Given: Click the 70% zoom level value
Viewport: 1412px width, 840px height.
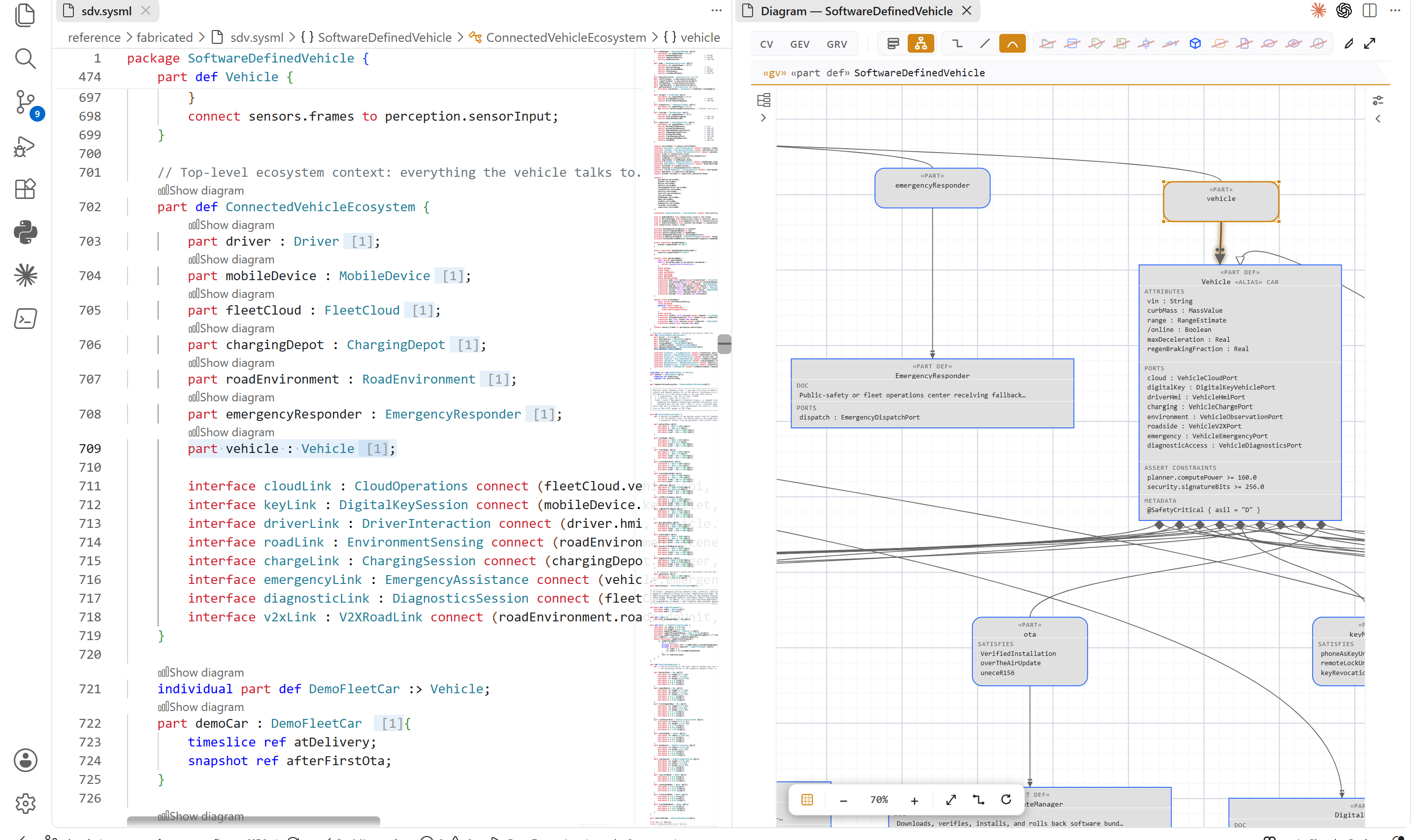Looking at the screenshot, I should [x=879, y=800].
